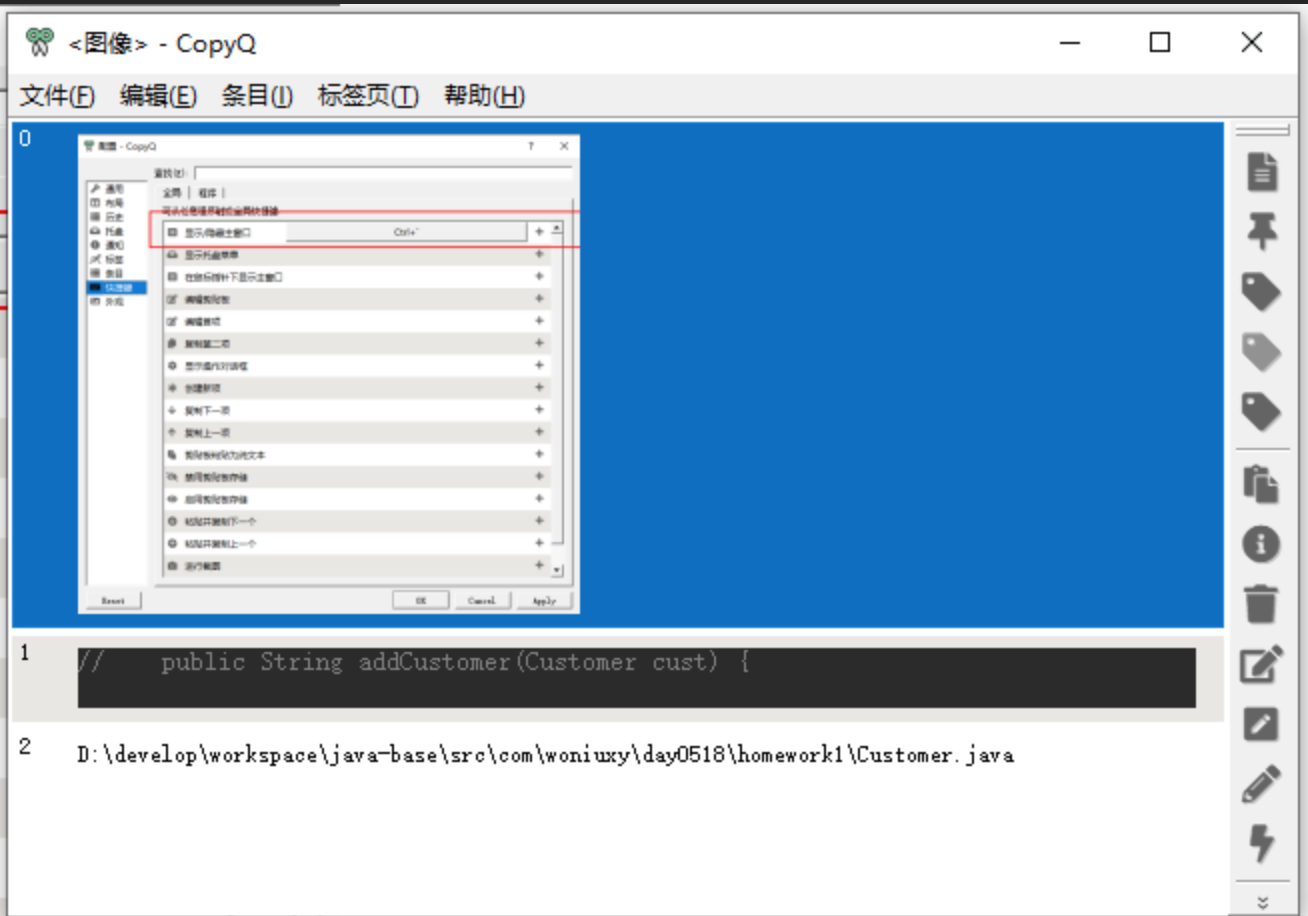
Task: Delete the selected item with the trash icon
Action: pos(1262,604)
